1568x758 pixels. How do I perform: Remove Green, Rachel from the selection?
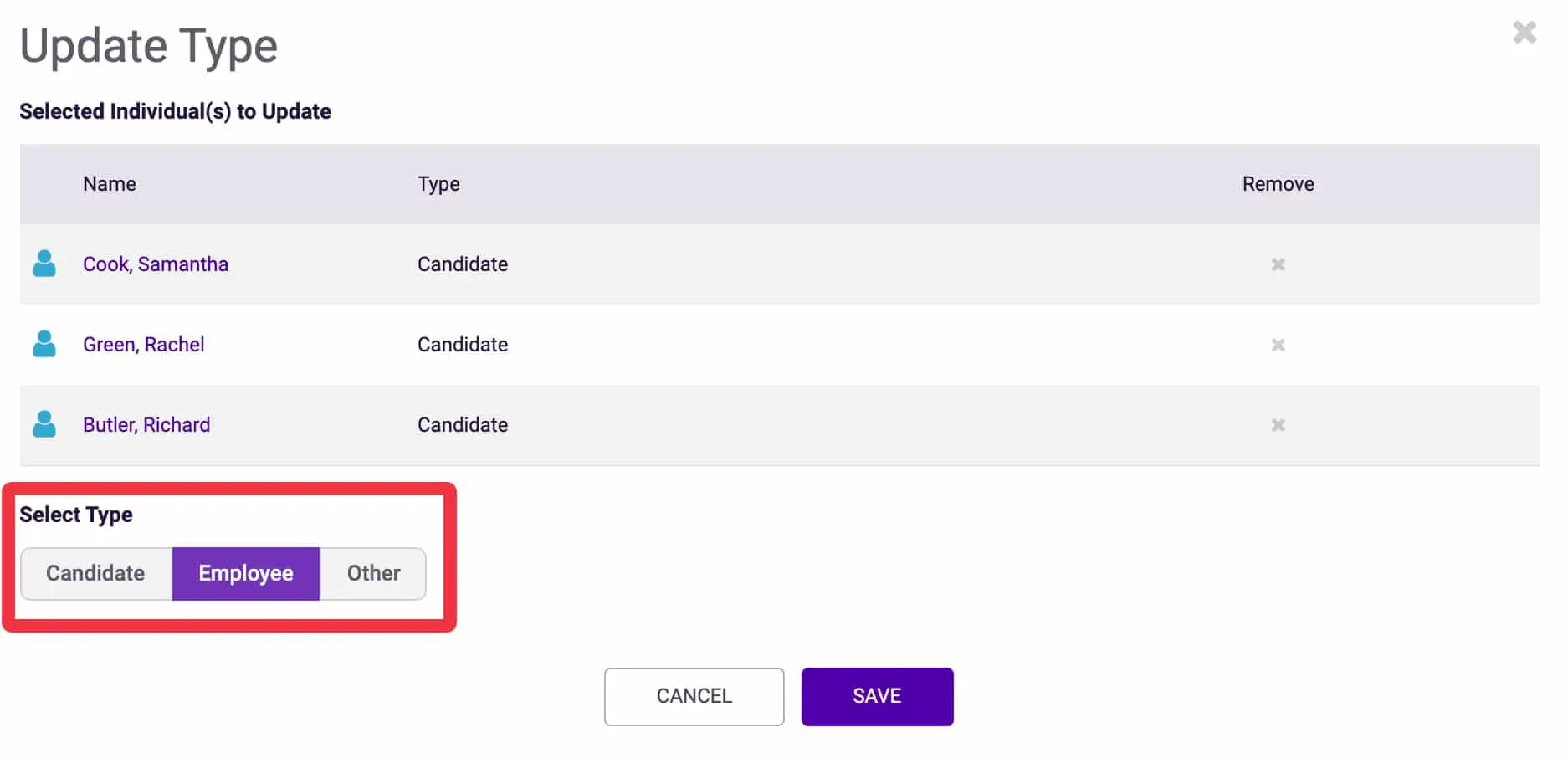(x=1278, y=345)
